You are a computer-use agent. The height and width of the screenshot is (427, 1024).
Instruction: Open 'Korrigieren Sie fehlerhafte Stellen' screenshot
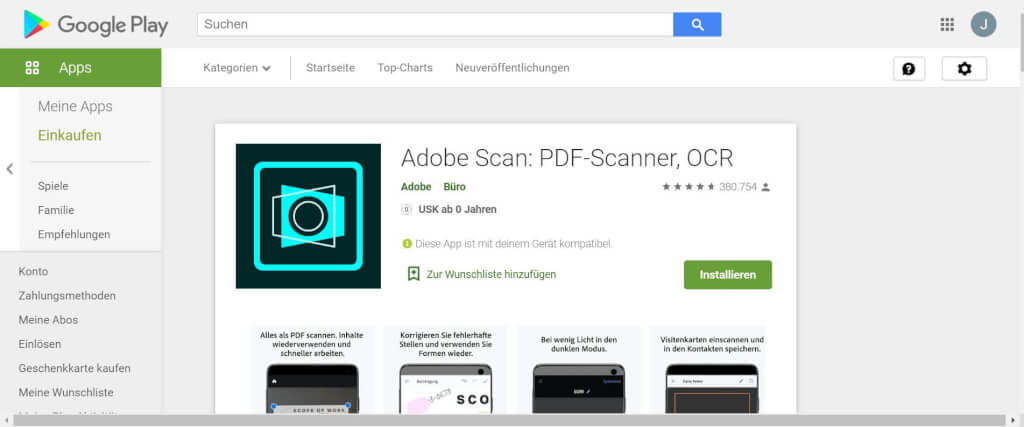pyautogui.click(x=445, y=369)
